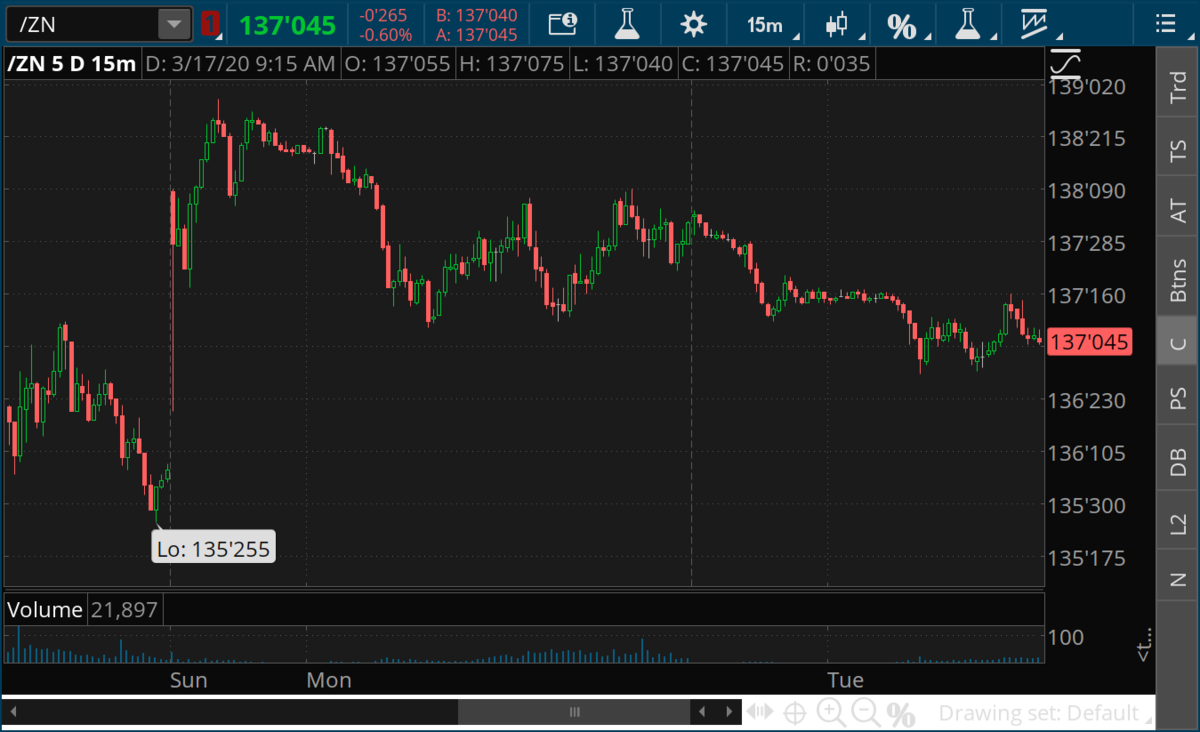Click the horizontal scrollbar left end arrow

14,712
